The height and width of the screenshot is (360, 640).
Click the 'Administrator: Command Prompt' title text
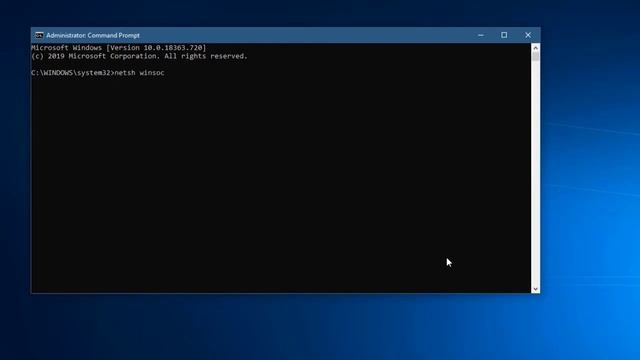click(93, 36)
